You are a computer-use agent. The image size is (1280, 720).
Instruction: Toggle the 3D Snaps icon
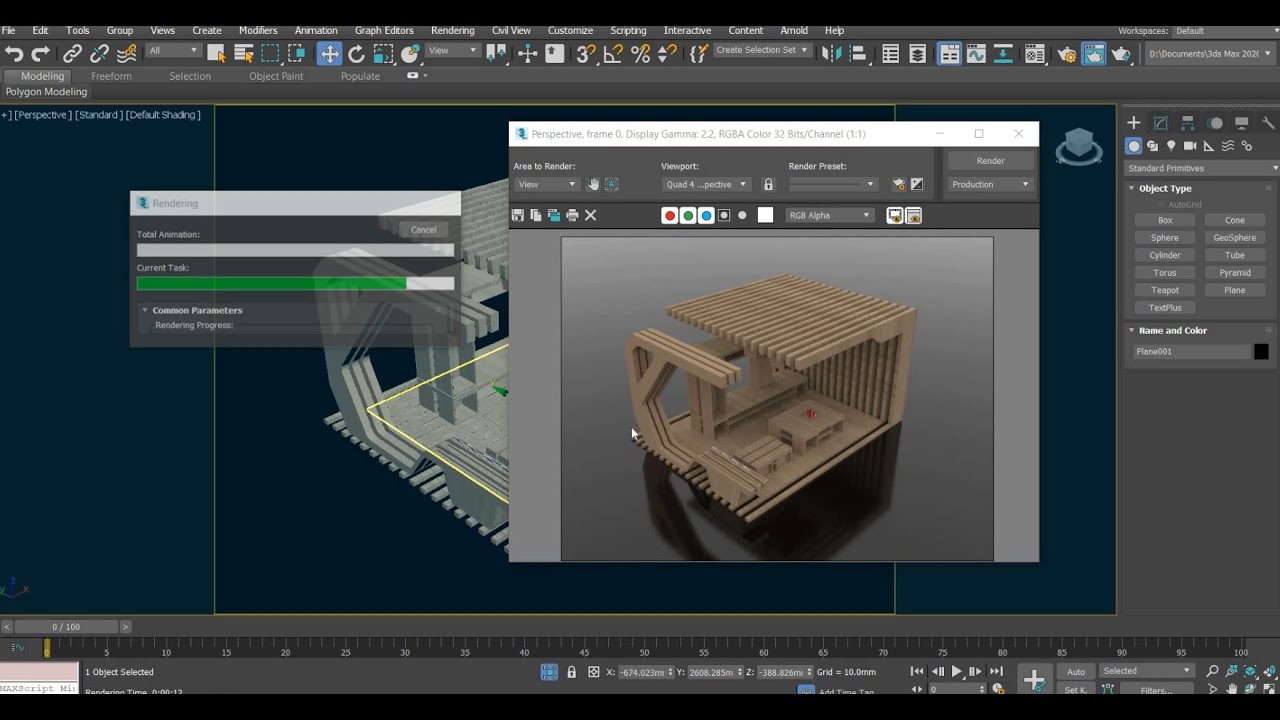coord(586,54)
